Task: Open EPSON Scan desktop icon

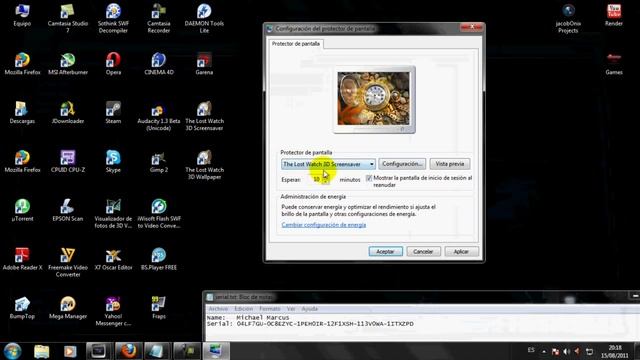Action: click(68, 210)
